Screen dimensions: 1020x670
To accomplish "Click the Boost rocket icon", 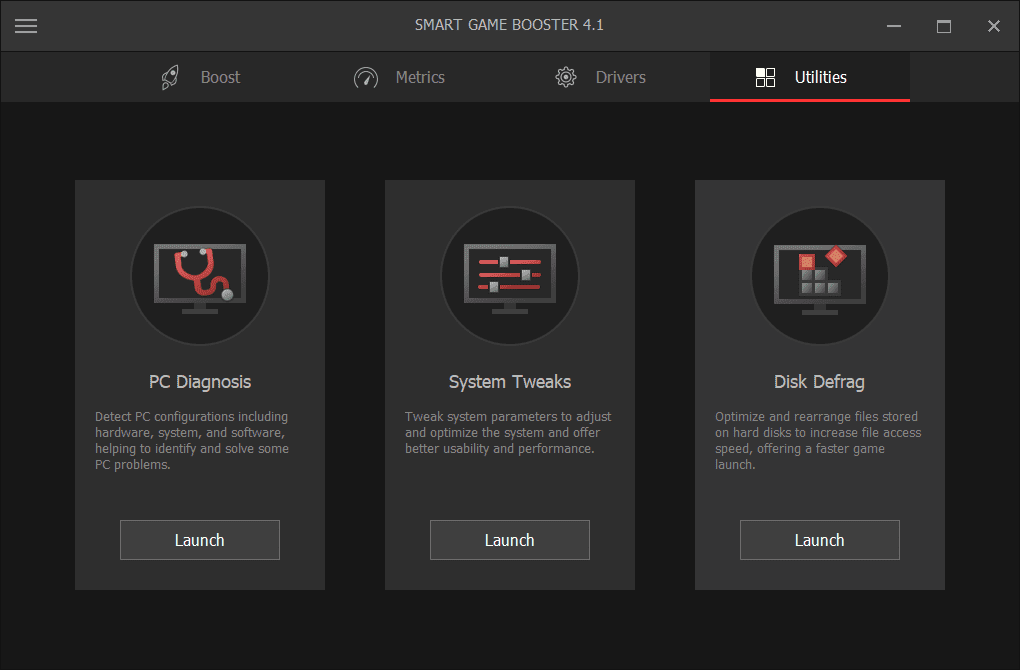I will [170, 77].
